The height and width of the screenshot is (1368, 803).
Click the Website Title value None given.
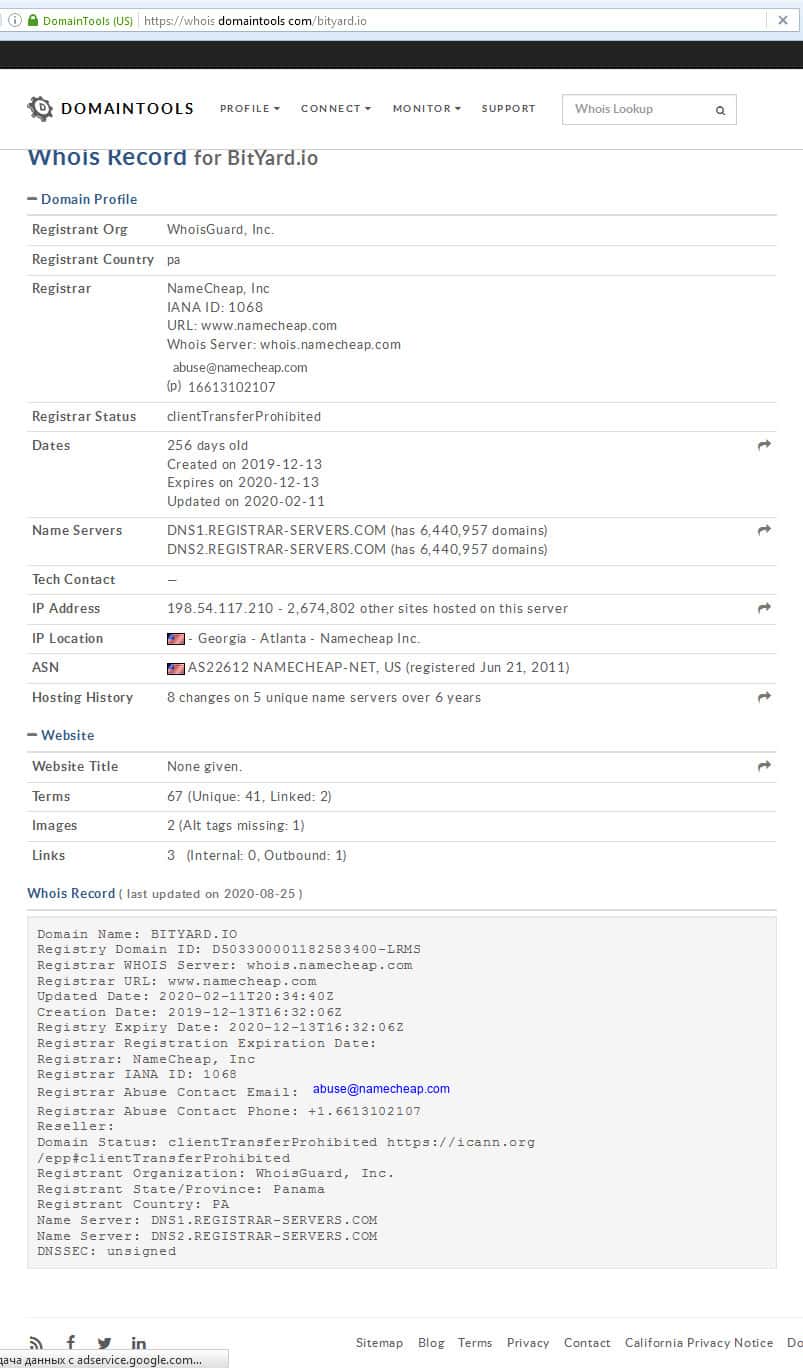tap(205, 766)
